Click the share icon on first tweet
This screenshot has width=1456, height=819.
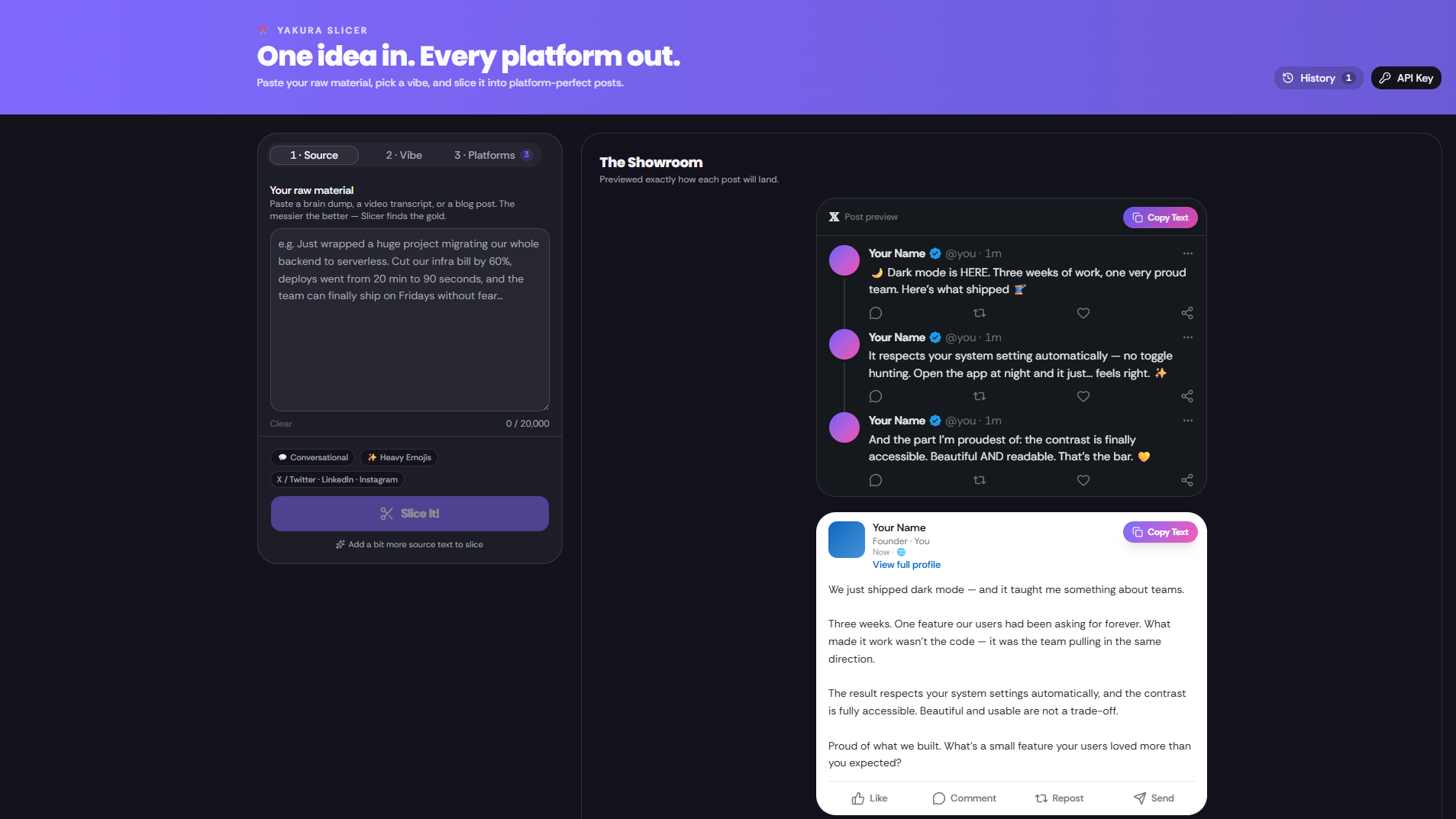1187,313
